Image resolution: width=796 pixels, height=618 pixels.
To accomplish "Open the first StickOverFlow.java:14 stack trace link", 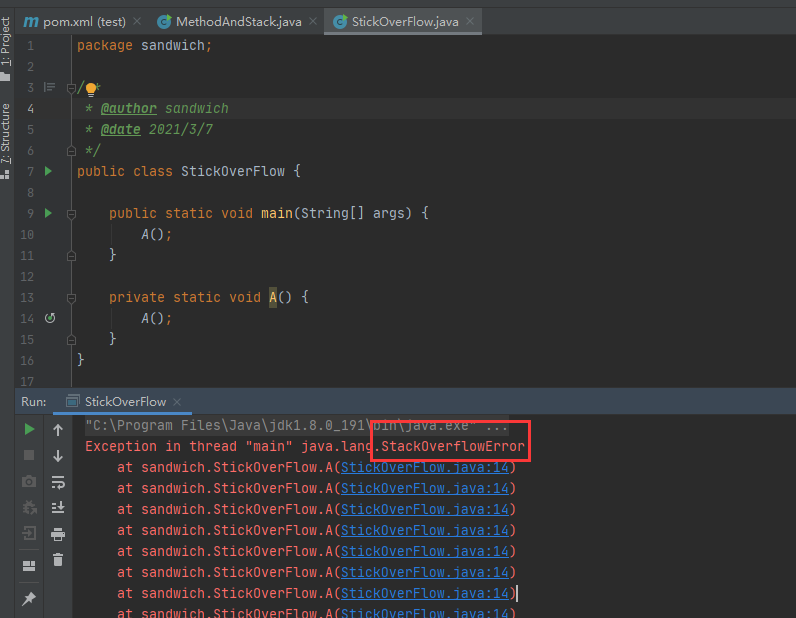I will (424, 468).
